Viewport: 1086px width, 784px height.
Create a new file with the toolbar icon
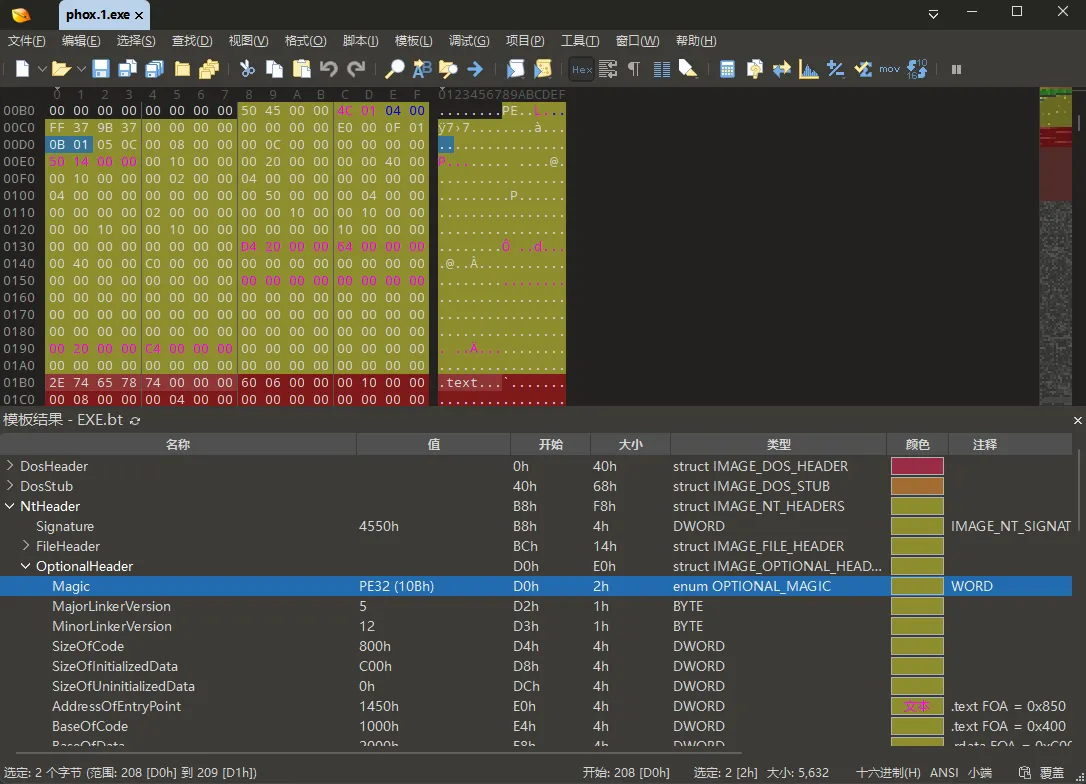tap(22, 69)
